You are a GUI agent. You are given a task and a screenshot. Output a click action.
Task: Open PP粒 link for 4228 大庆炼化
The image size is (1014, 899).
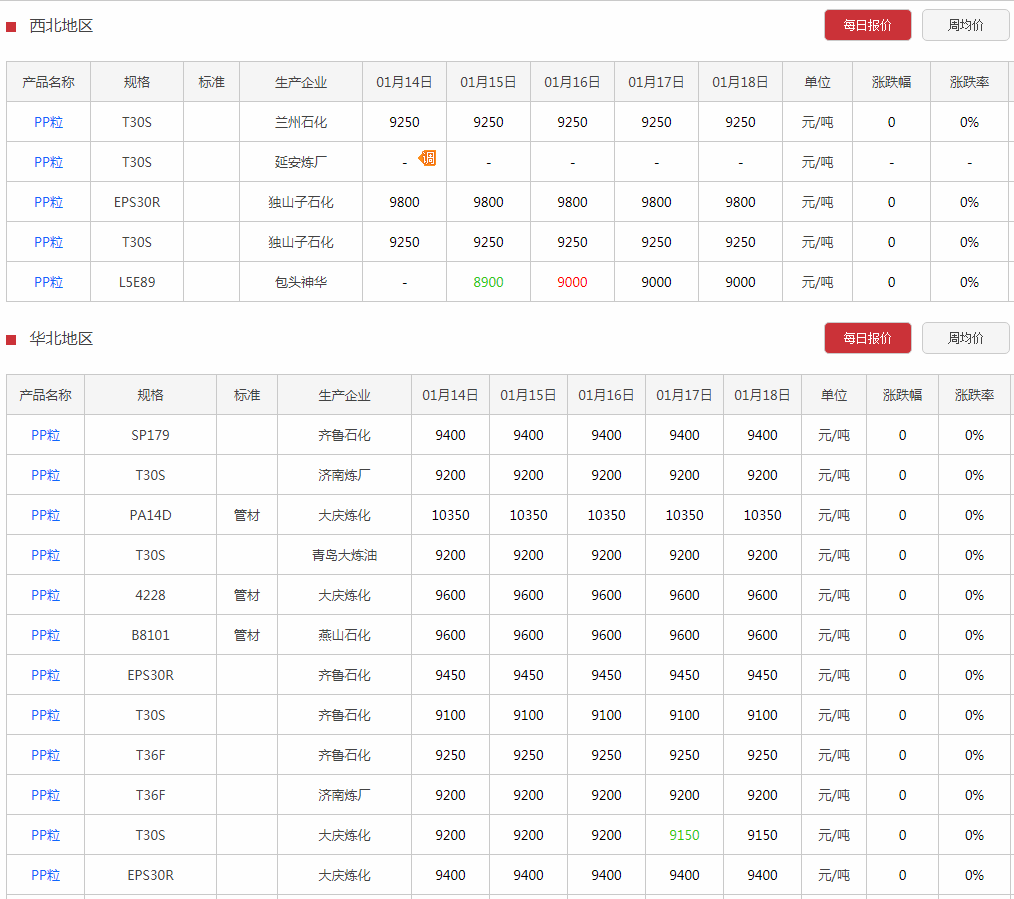point(45,596)
